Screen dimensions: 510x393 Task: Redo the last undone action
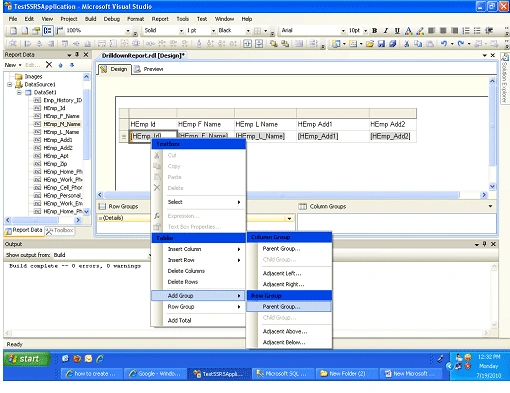pyautogui.click(x=461, y=43)
